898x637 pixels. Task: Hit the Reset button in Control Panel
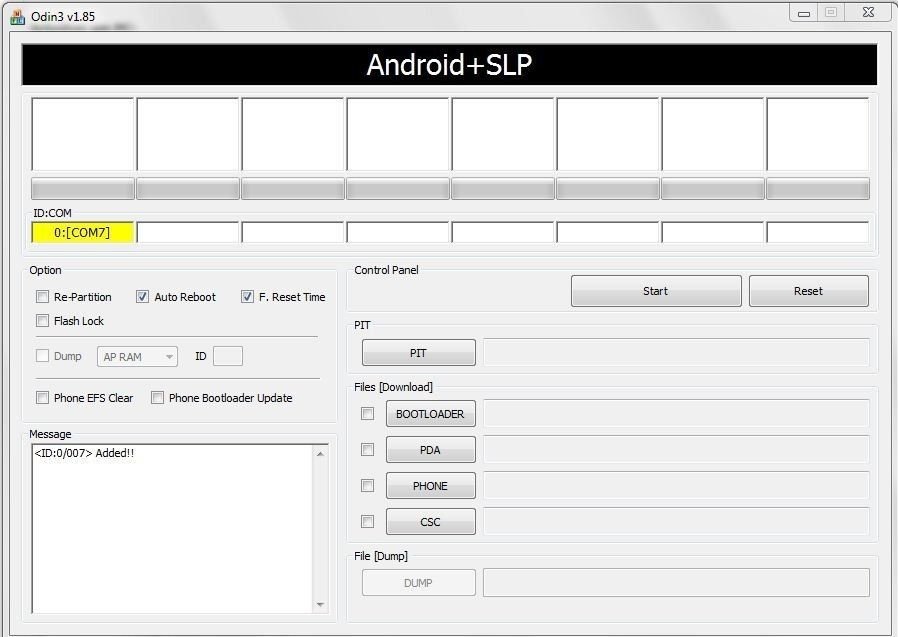tap(809, 291)
